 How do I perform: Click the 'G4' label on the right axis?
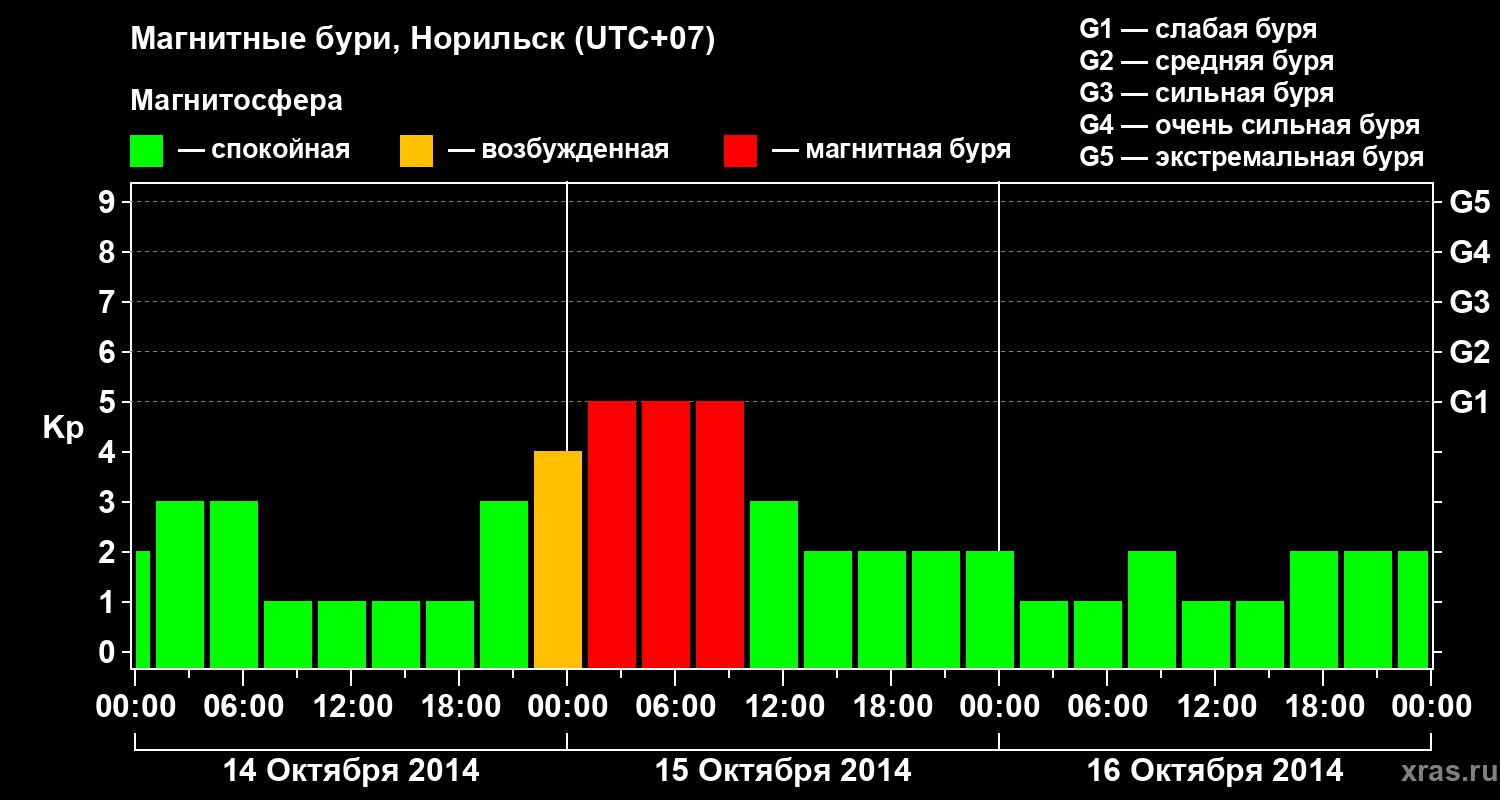click(x=1469, y=252)
